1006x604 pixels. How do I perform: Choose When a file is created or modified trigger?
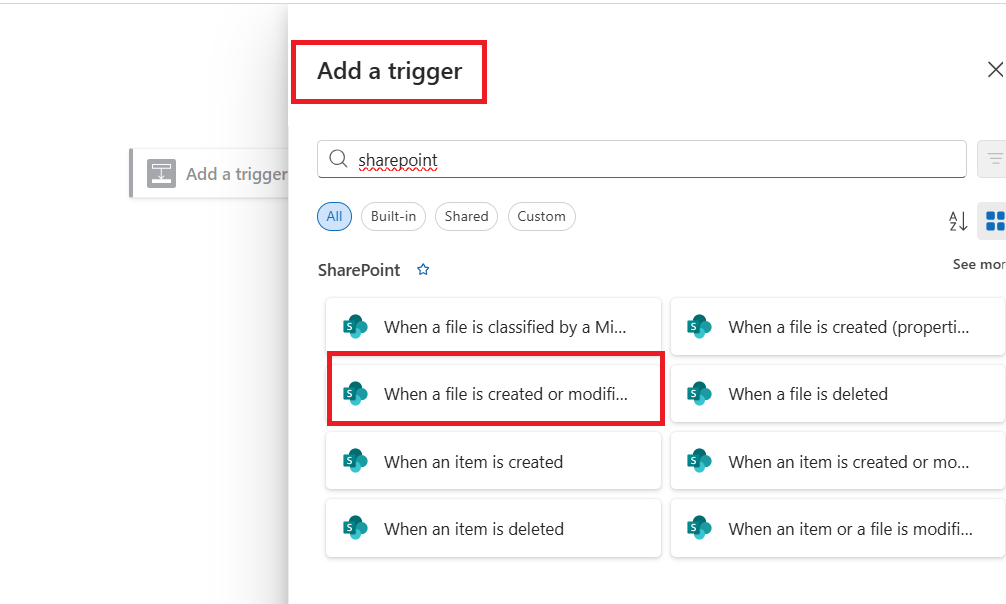point(493,393)
